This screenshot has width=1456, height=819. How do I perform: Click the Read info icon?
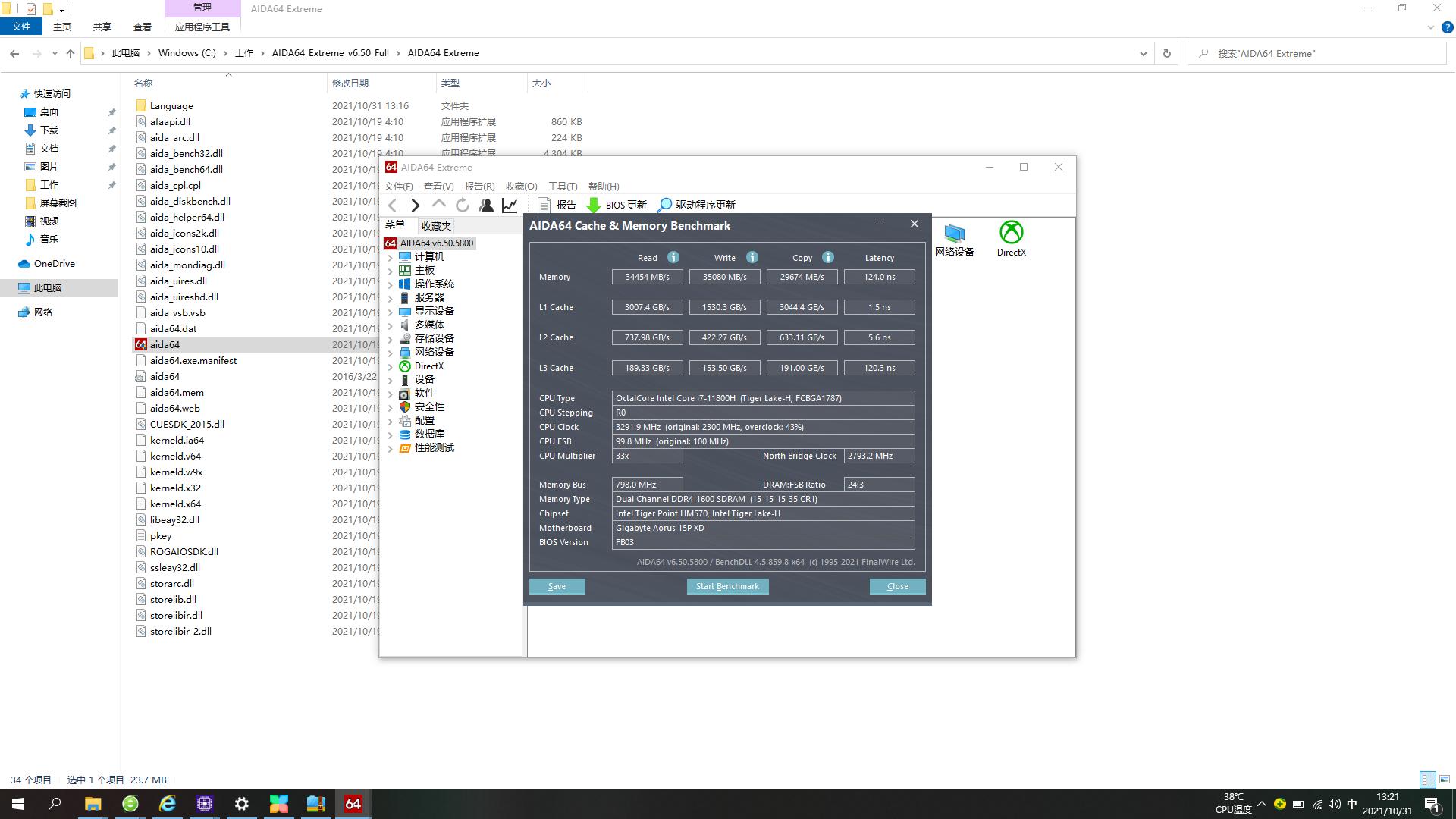coord(673,257)
